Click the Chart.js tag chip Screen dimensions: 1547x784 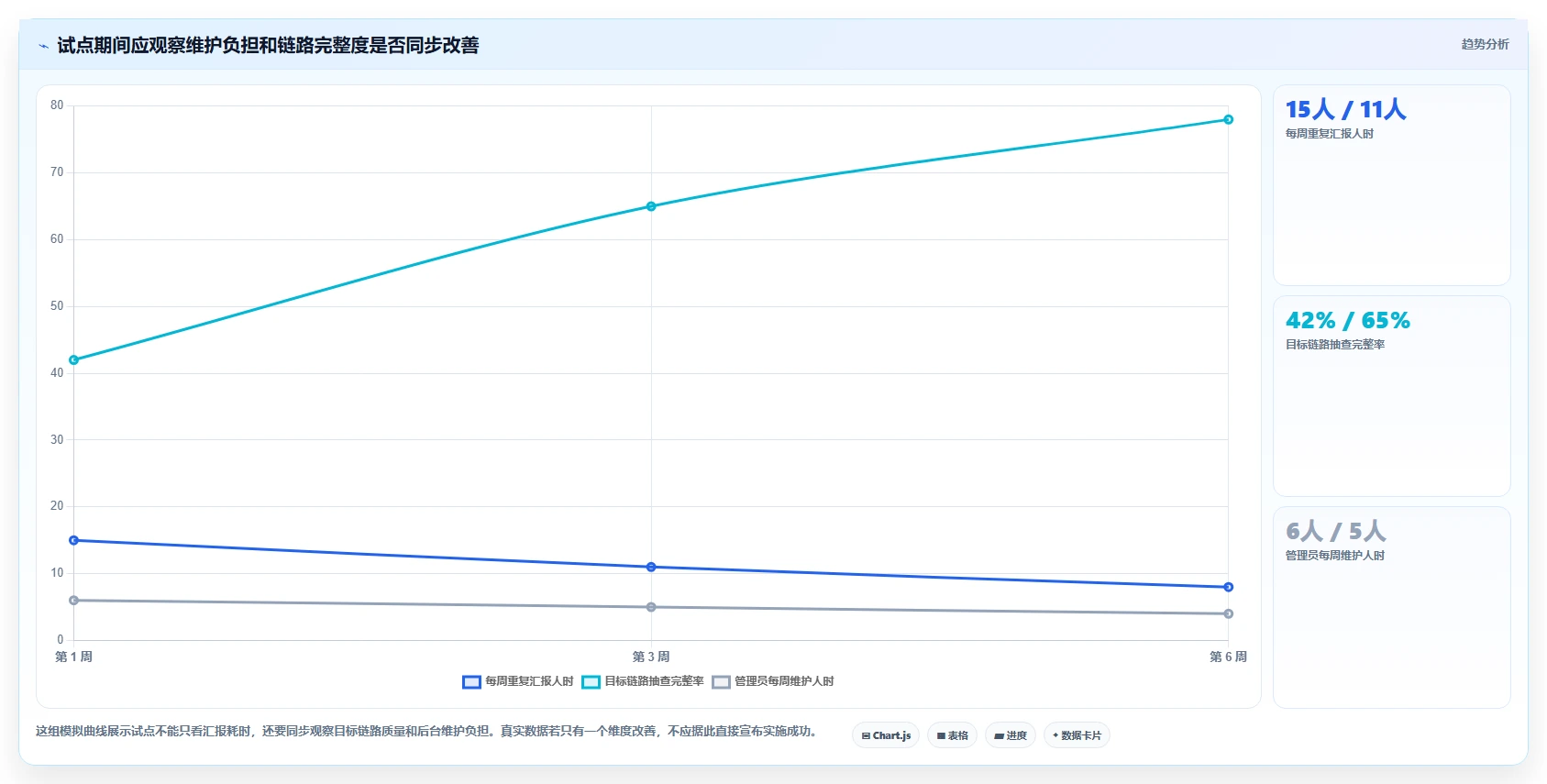click(x=886, y=735)
